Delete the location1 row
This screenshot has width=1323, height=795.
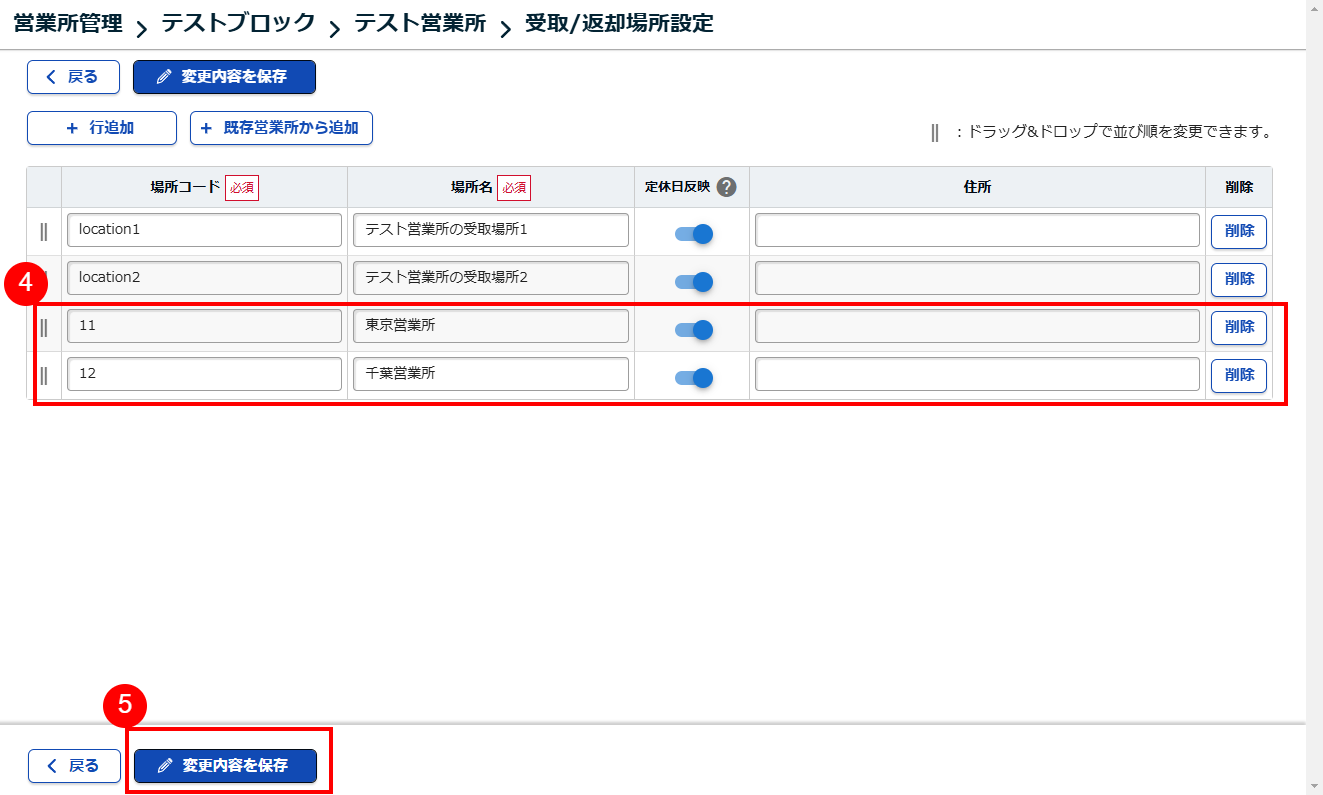1238,231
